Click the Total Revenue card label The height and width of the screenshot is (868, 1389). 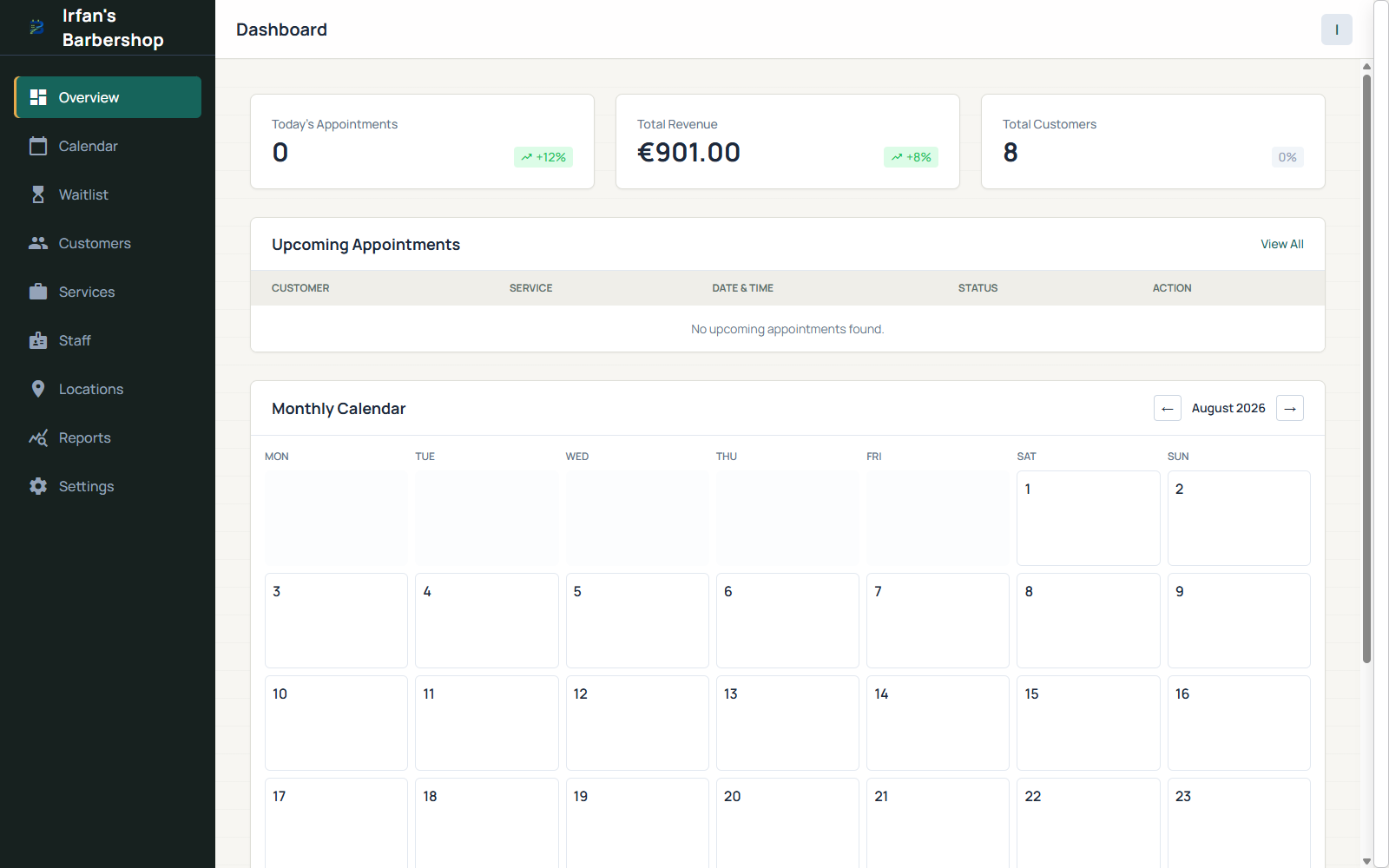coord(677,124)
